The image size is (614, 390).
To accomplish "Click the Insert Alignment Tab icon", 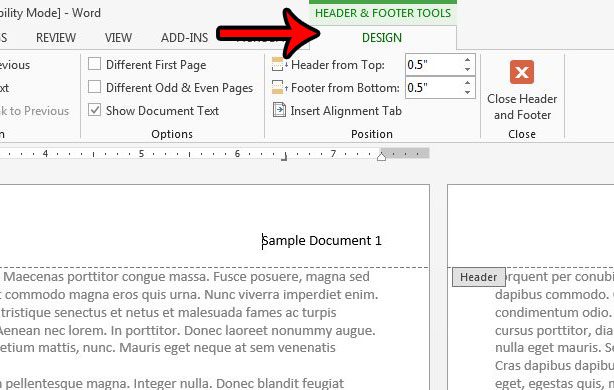I will [x=279, y=110].
